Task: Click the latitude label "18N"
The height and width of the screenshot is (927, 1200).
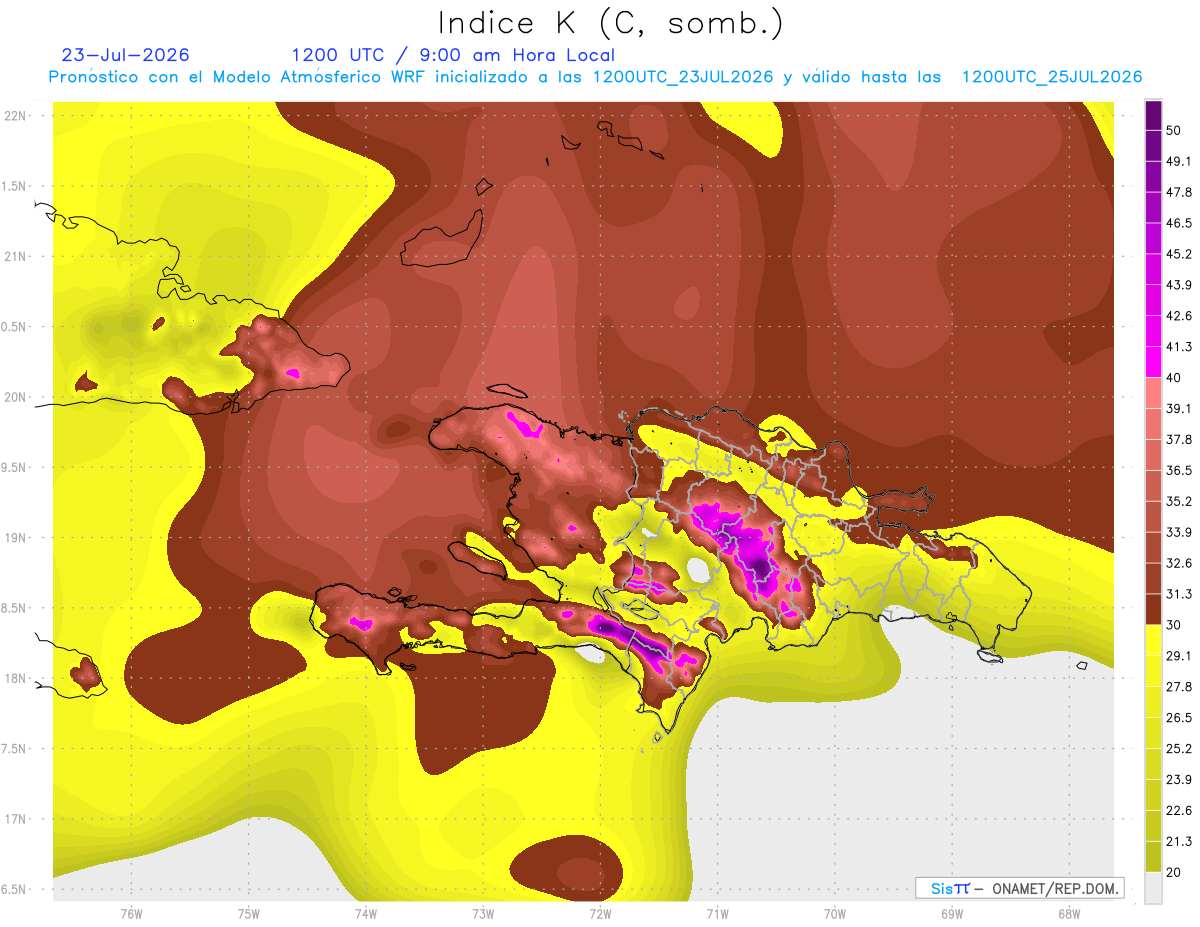Action: click(15, 679)
